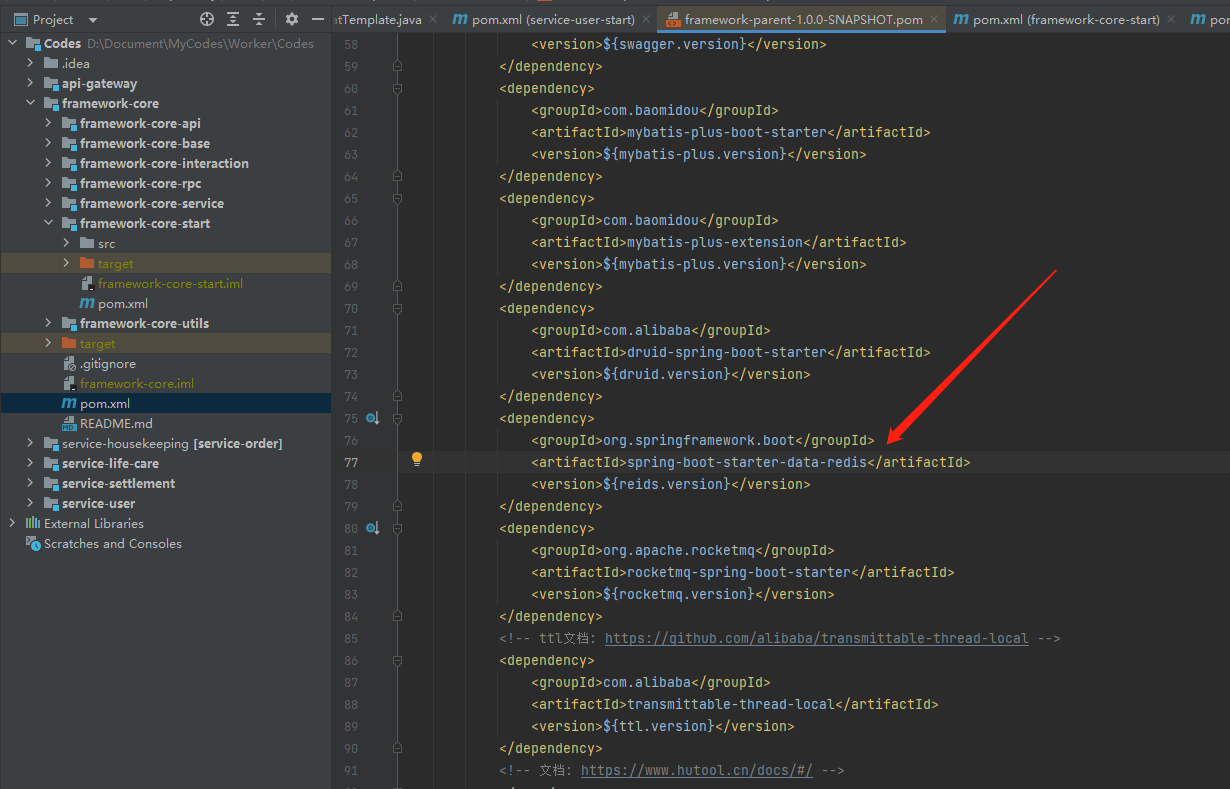Select framework-core-interaction module
The image size is (1230, 789).
pos(164,163)
